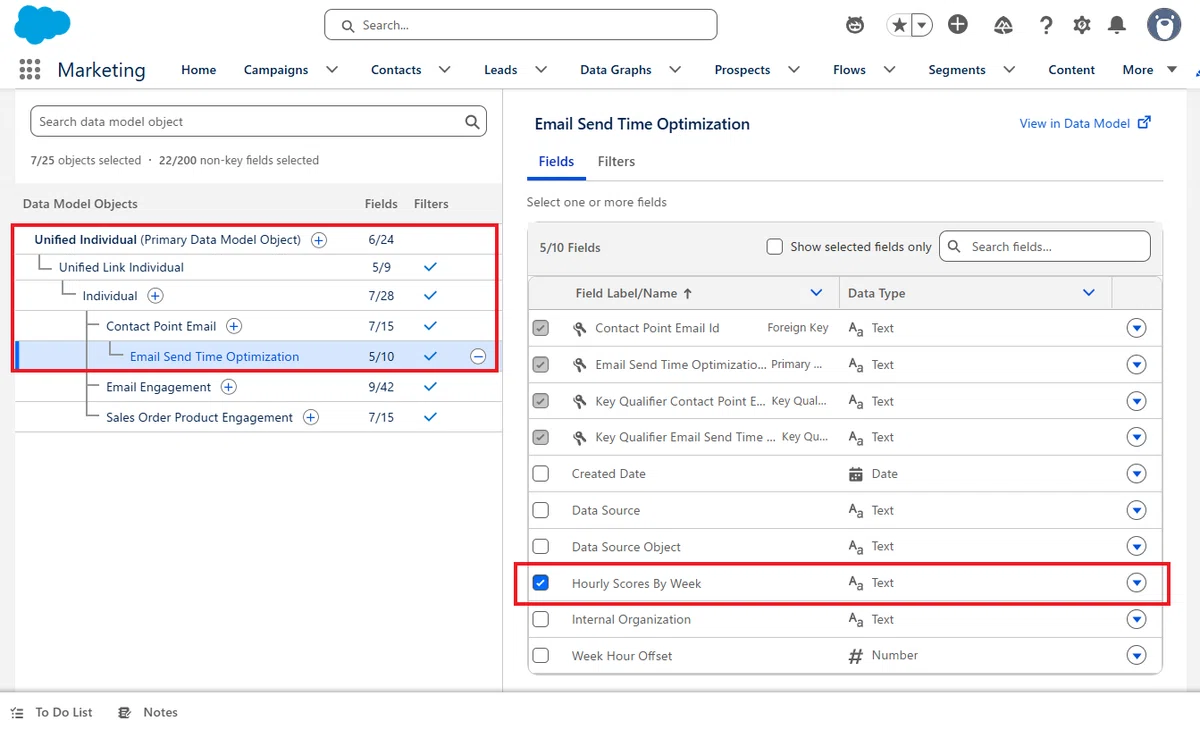Check the Week Hour Offset field
The width and height of the screenshot is (1200, 729).
(541, 656)
